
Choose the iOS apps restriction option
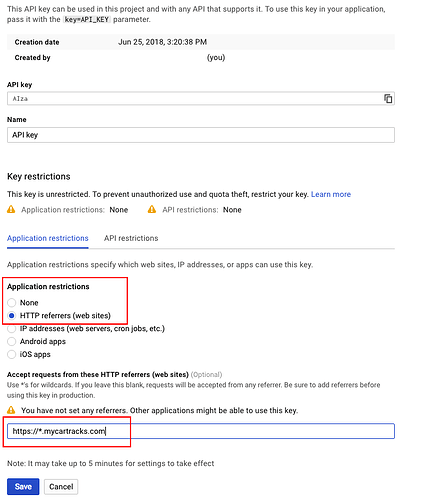pyautogui.click(x=11, y=354)
